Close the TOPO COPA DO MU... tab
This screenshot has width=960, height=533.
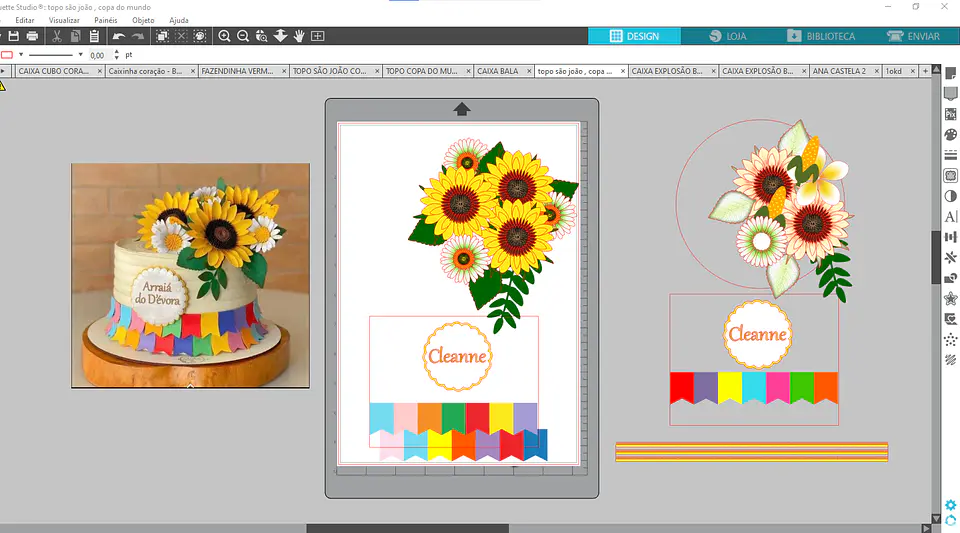click(468, 72)
